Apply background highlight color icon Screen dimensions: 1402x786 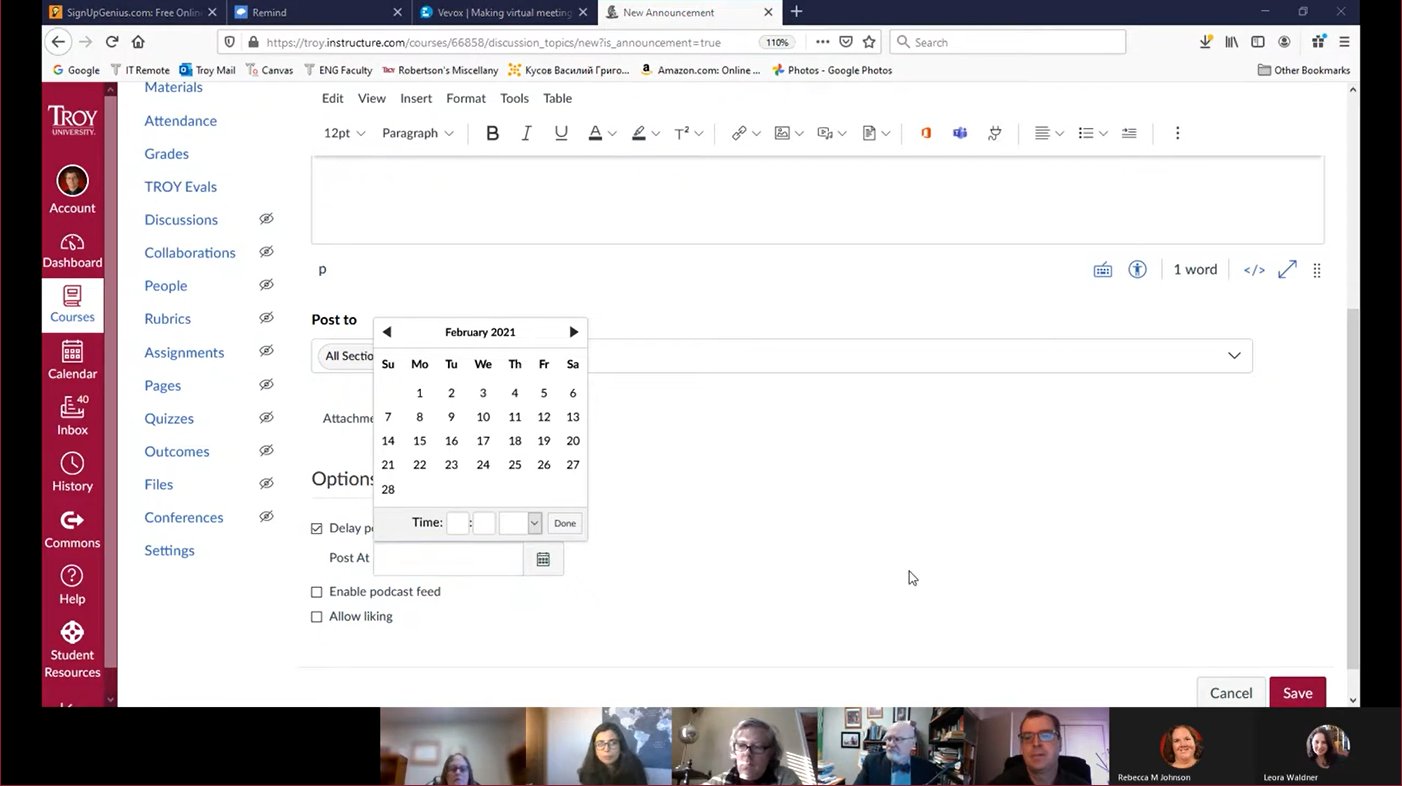[638, 133]
